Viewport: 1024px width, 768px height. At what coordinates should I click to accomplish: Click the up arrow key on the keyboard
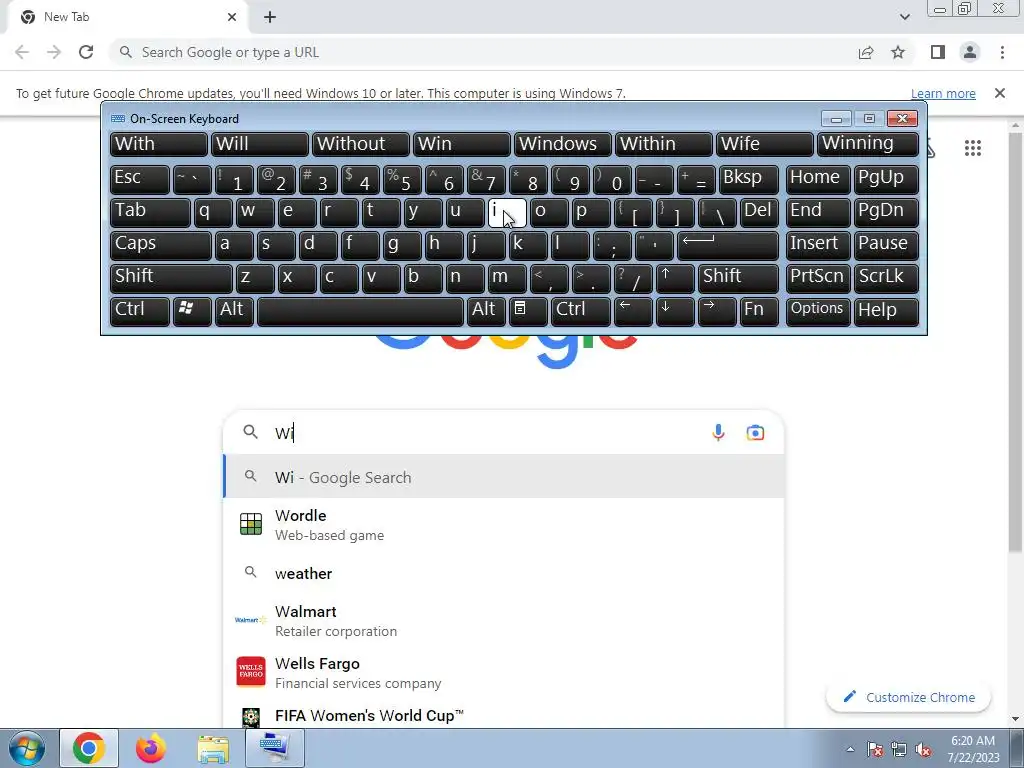click(x=675, y=278)
